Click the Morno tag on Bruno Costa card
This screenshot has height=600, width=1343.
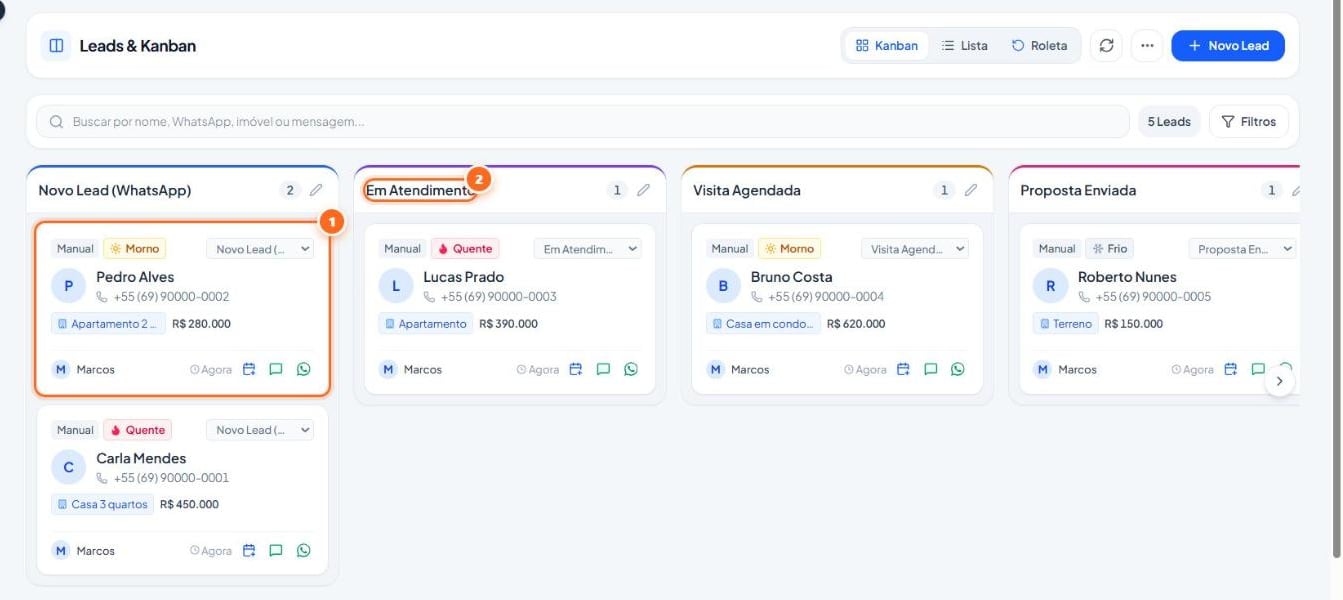[789, 249]
